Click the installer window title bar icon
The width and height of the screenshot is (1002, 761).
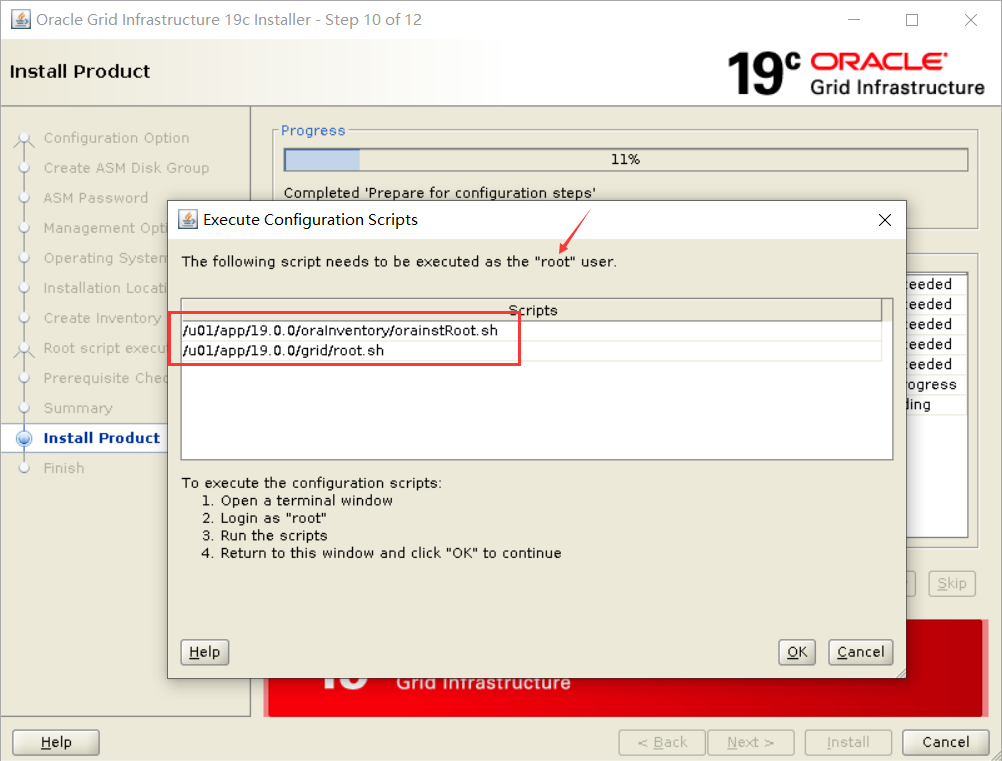pos(20,19)
